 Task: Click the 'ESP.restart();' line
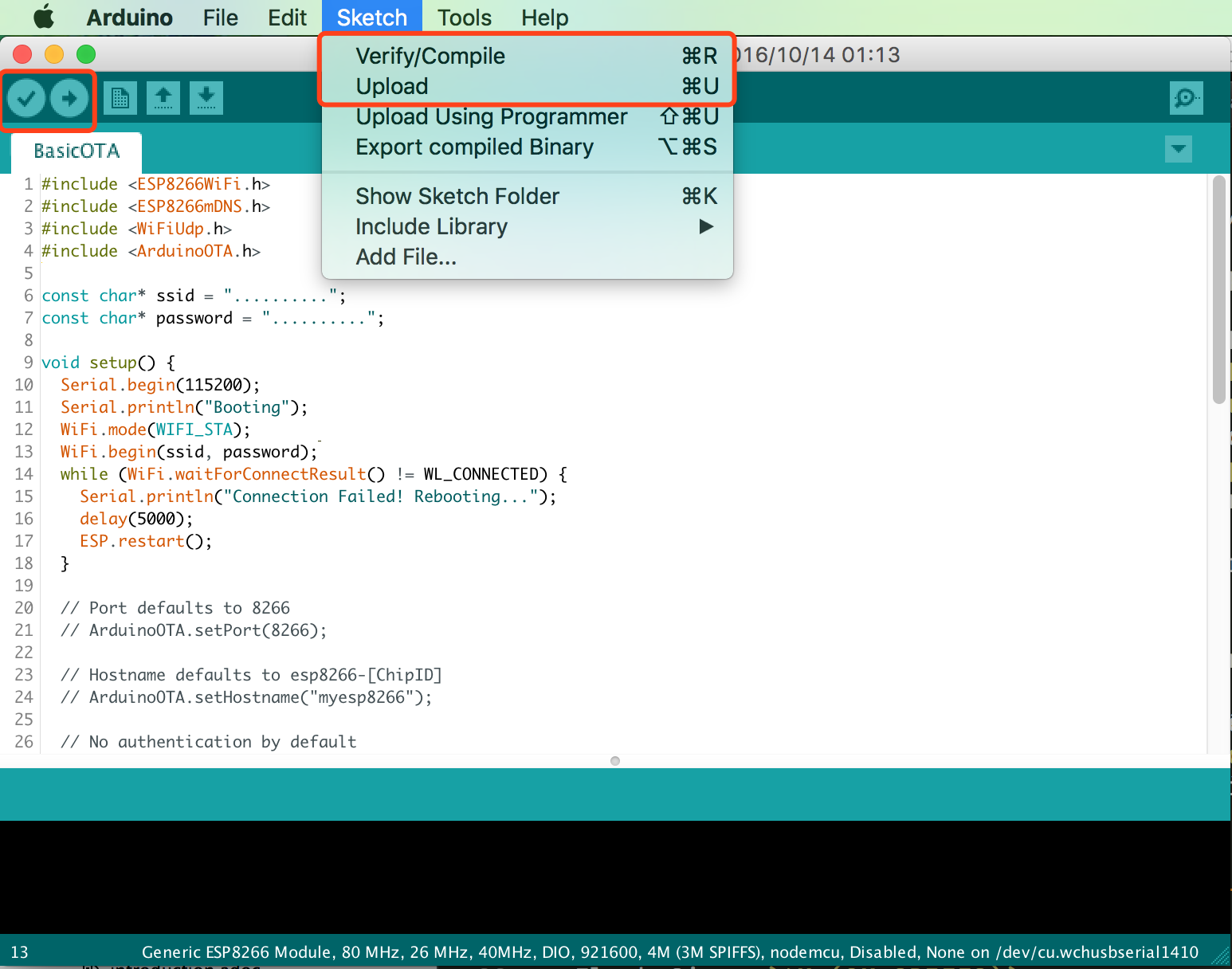(146, 541)
